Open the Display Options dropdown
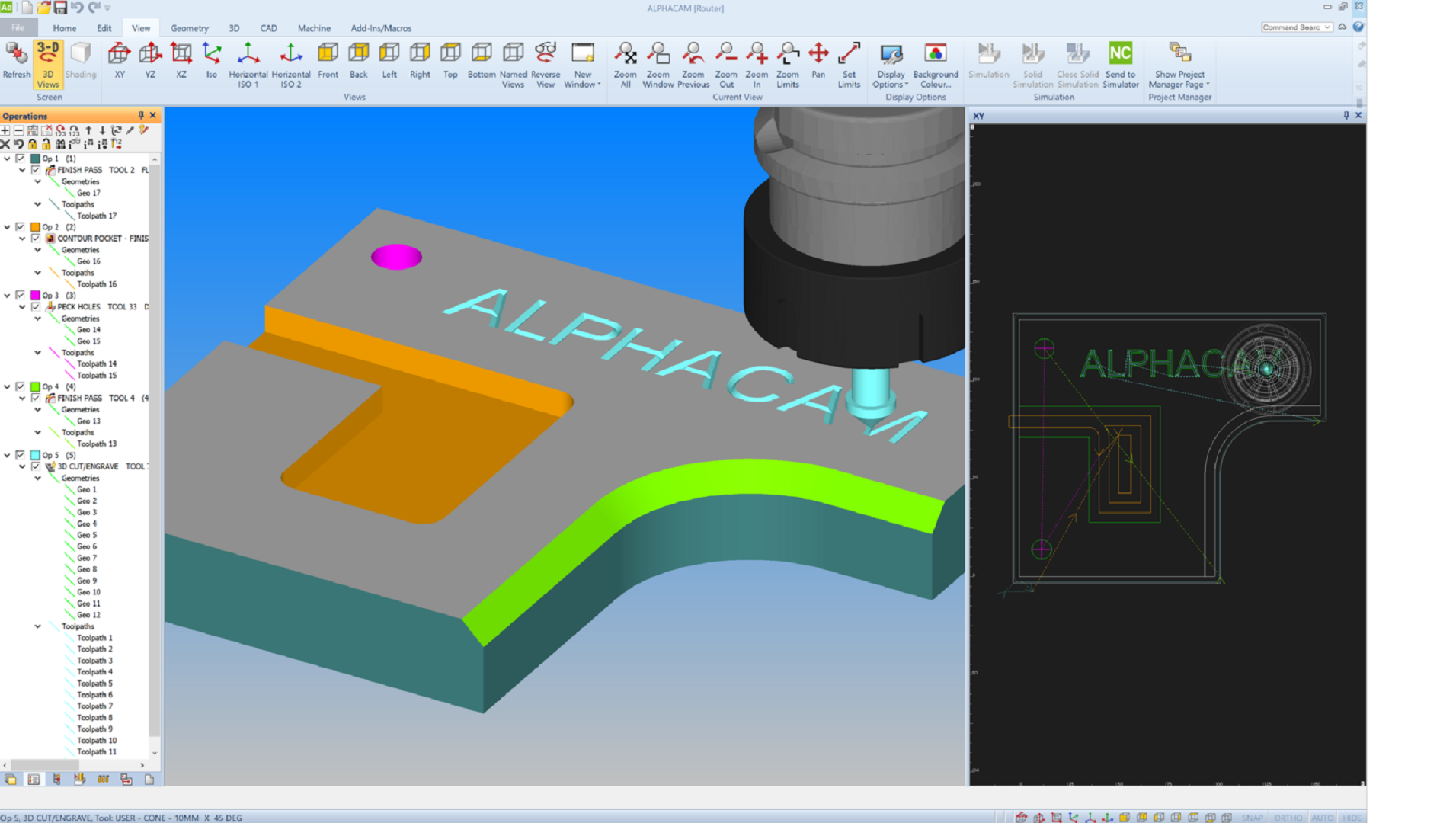This screenshot has width=1456, height=823. [x=891, y=65]
